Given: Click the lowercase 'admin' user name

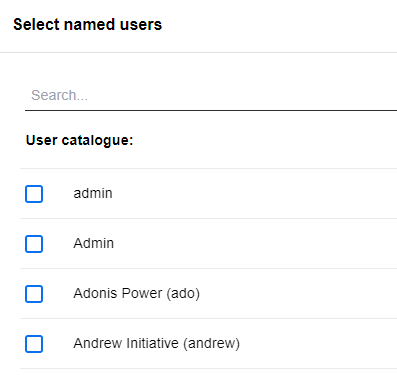Looking at the screenshot, I should coord(93,193).
